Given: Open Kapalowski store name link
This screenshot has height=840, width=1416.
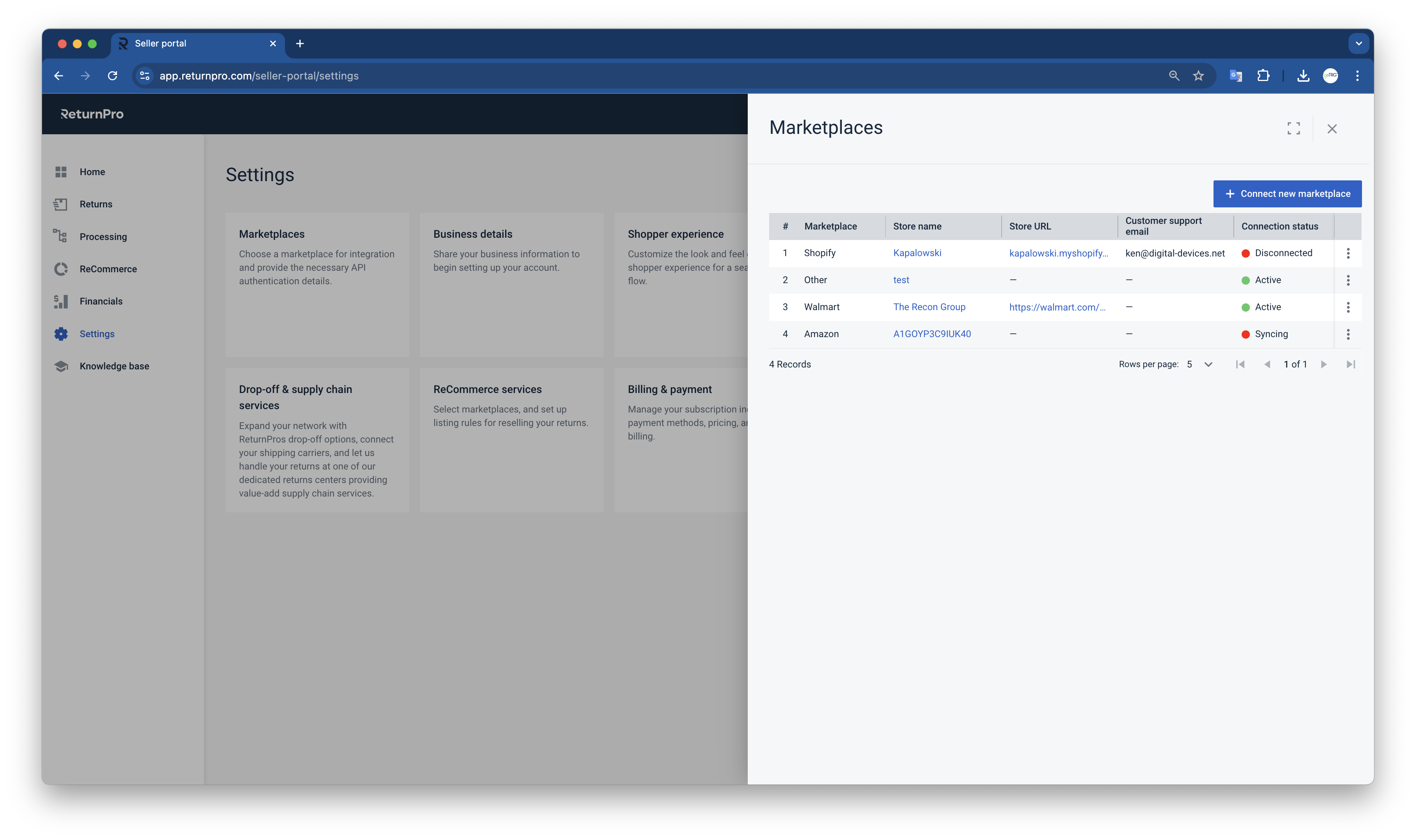Looking at the screenshot, I should 917,253.
